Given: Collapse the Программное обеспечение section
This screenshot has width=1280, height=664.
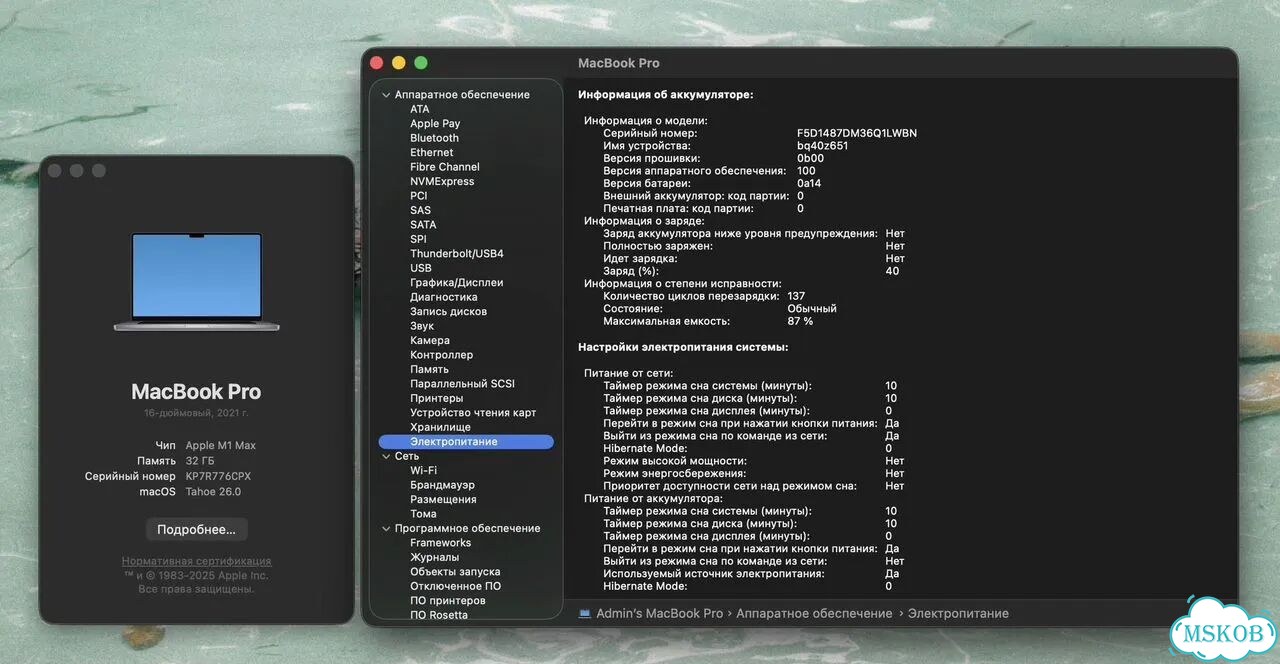Looking at the screenshot, I should point(386,528).
